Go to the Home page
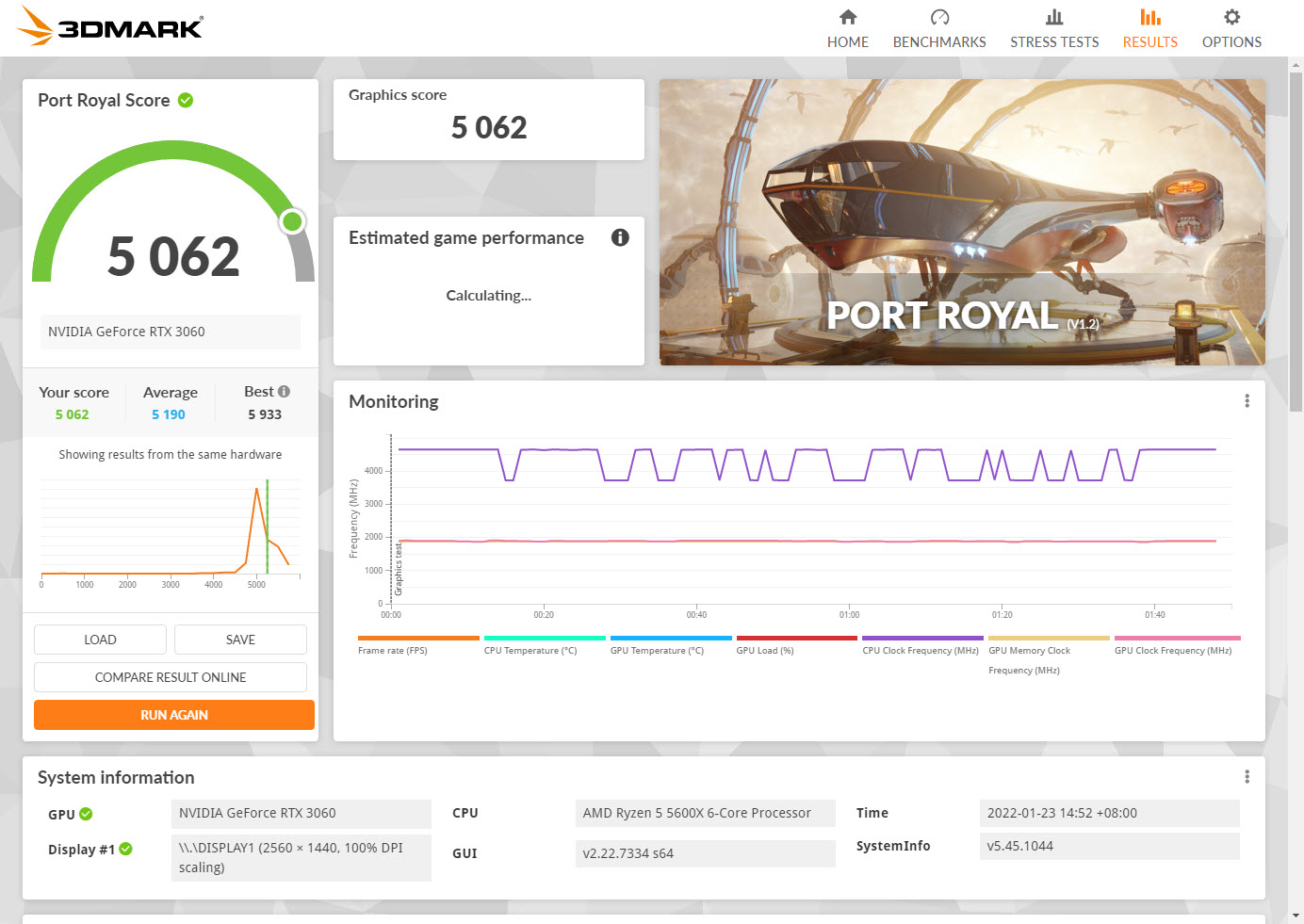This screenshot has height=924, width=1304. click(847, 28)
